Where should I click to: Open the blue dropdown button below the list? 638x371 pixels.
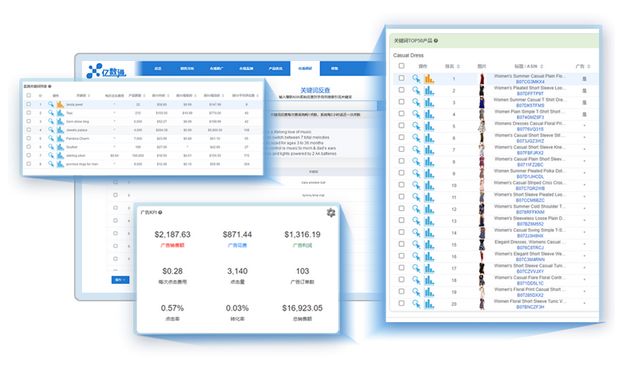pos(120,280)
